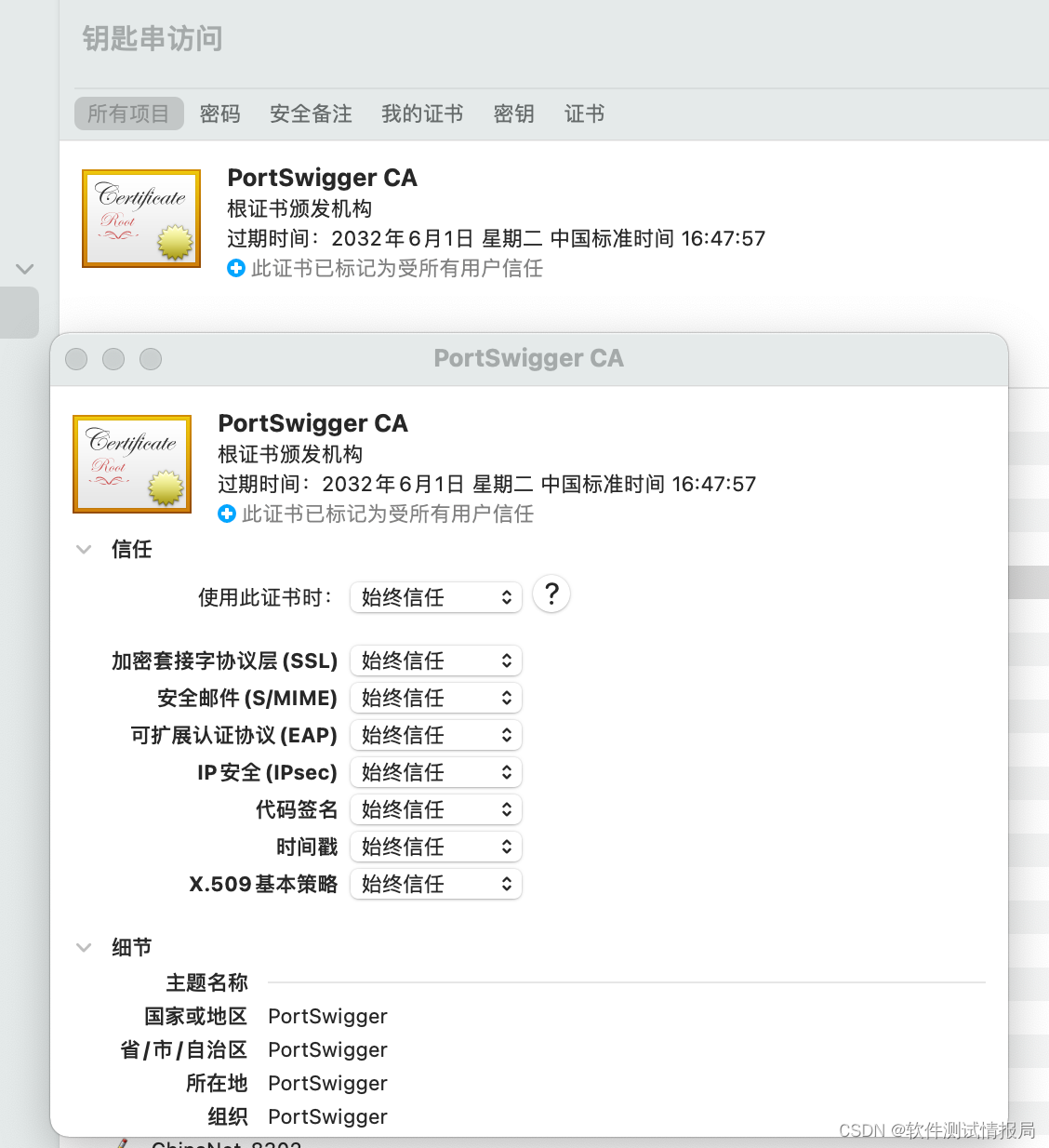Screen dimensions: 1049x1148
Task: Click the IP 安全 (IPsec) label
Action: point(267,772)
